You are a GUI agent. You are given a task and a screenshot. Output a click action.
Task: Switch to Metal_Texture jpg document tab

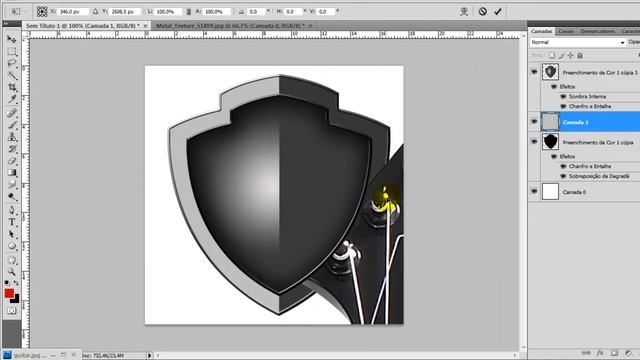pyautogui.click(x=230, y=26)
